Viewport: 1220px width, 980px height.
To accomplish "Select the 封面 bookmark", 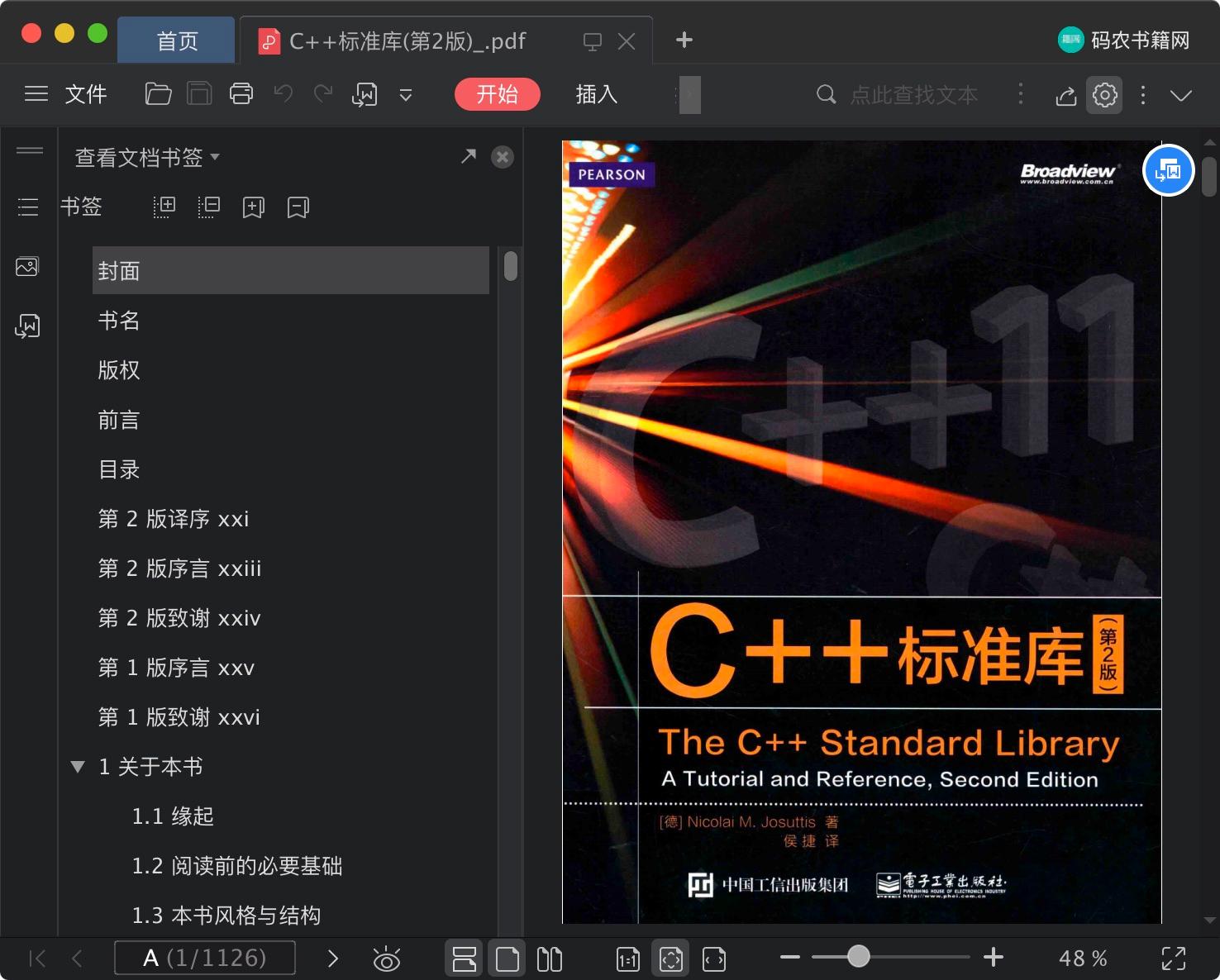I will [x=291, y=270].
